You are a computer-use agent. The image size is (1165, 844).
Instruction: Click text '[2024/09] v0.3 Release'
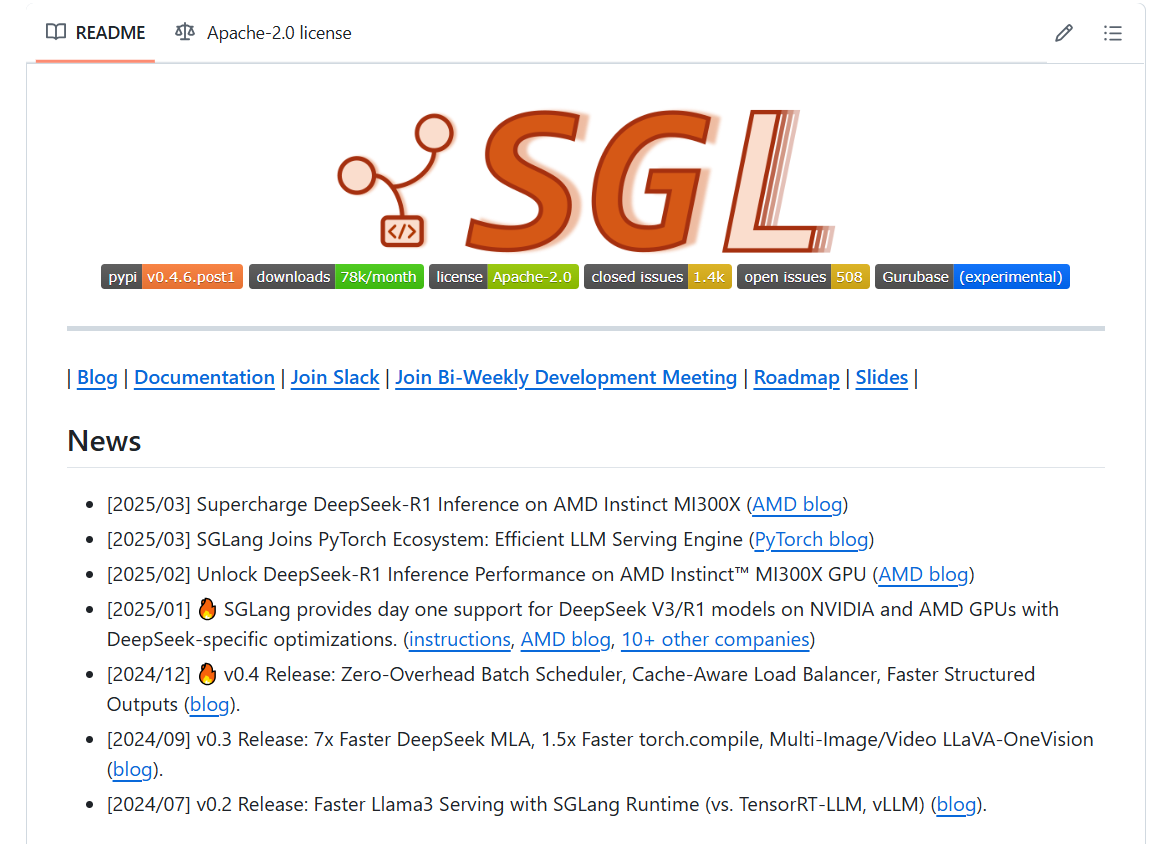(x=207, y=739)
